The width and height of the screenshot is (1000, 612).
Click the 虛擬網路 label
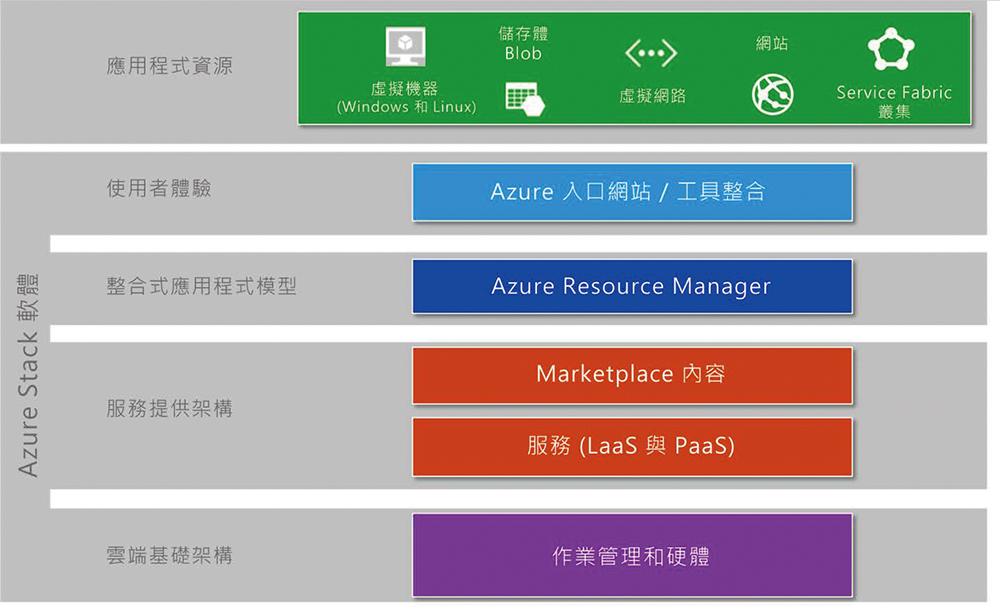652,96
